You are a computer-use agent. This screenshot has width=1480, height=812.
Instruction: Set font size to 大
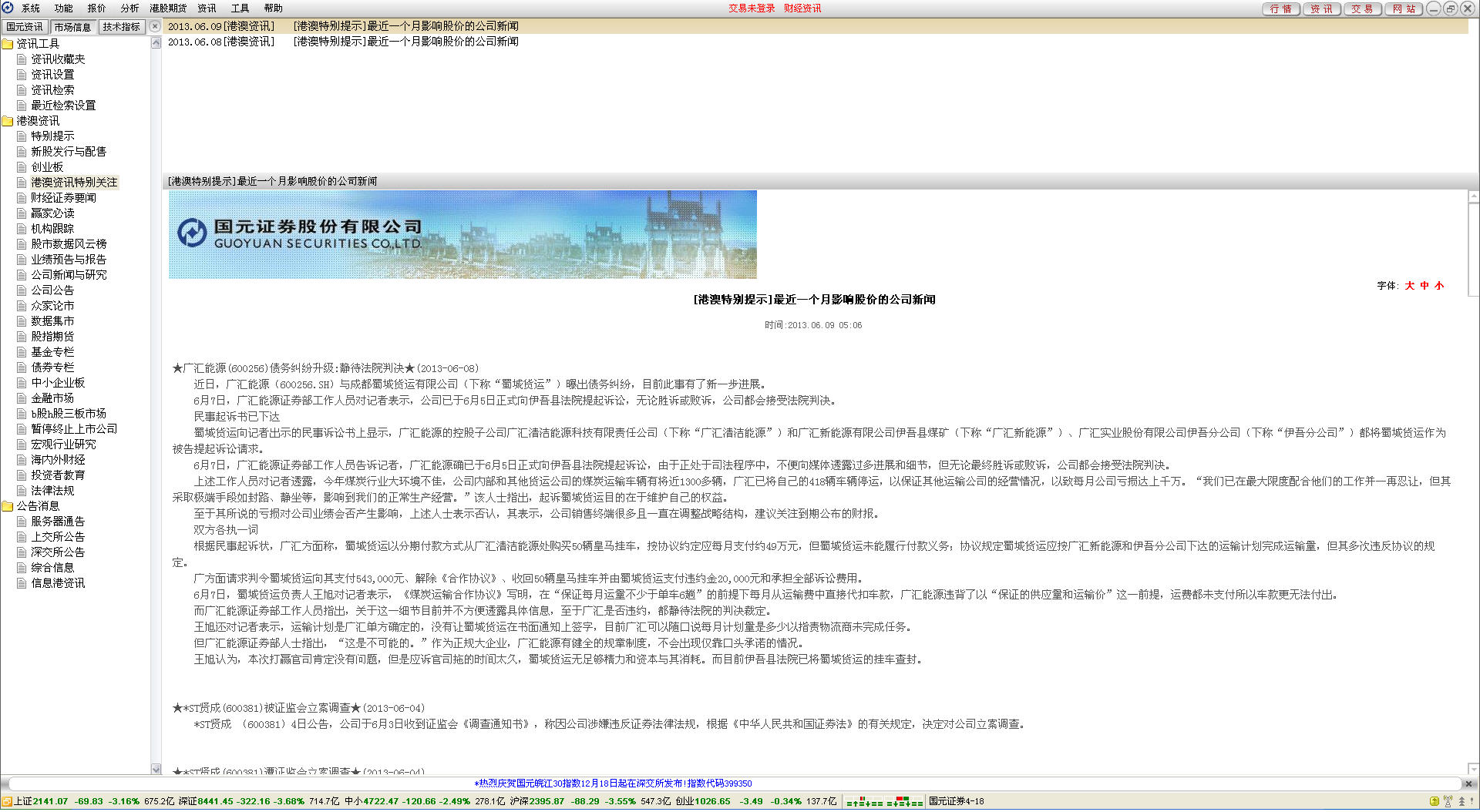coord(1410,286)
